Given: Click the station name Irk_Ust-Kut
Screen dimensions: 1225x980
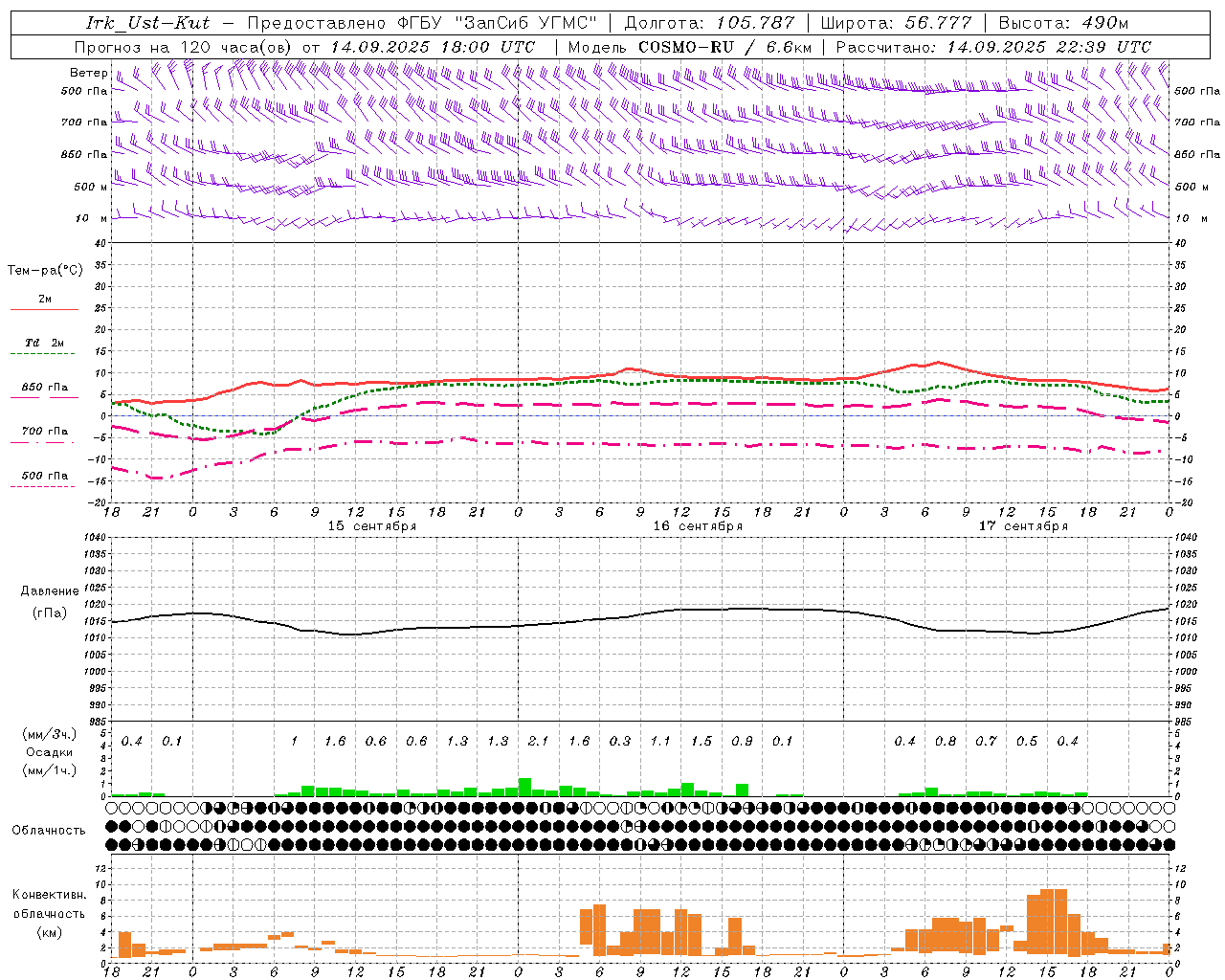Looking at the screenshot, I should coord(147,23).
